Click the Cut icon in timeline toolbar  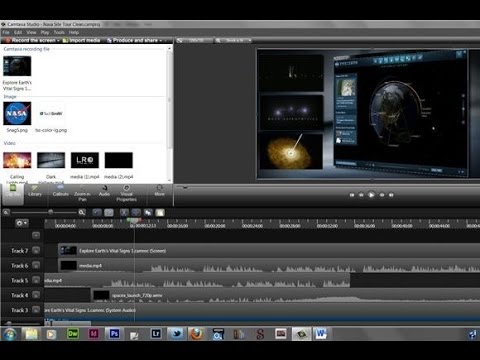[124, 212]
